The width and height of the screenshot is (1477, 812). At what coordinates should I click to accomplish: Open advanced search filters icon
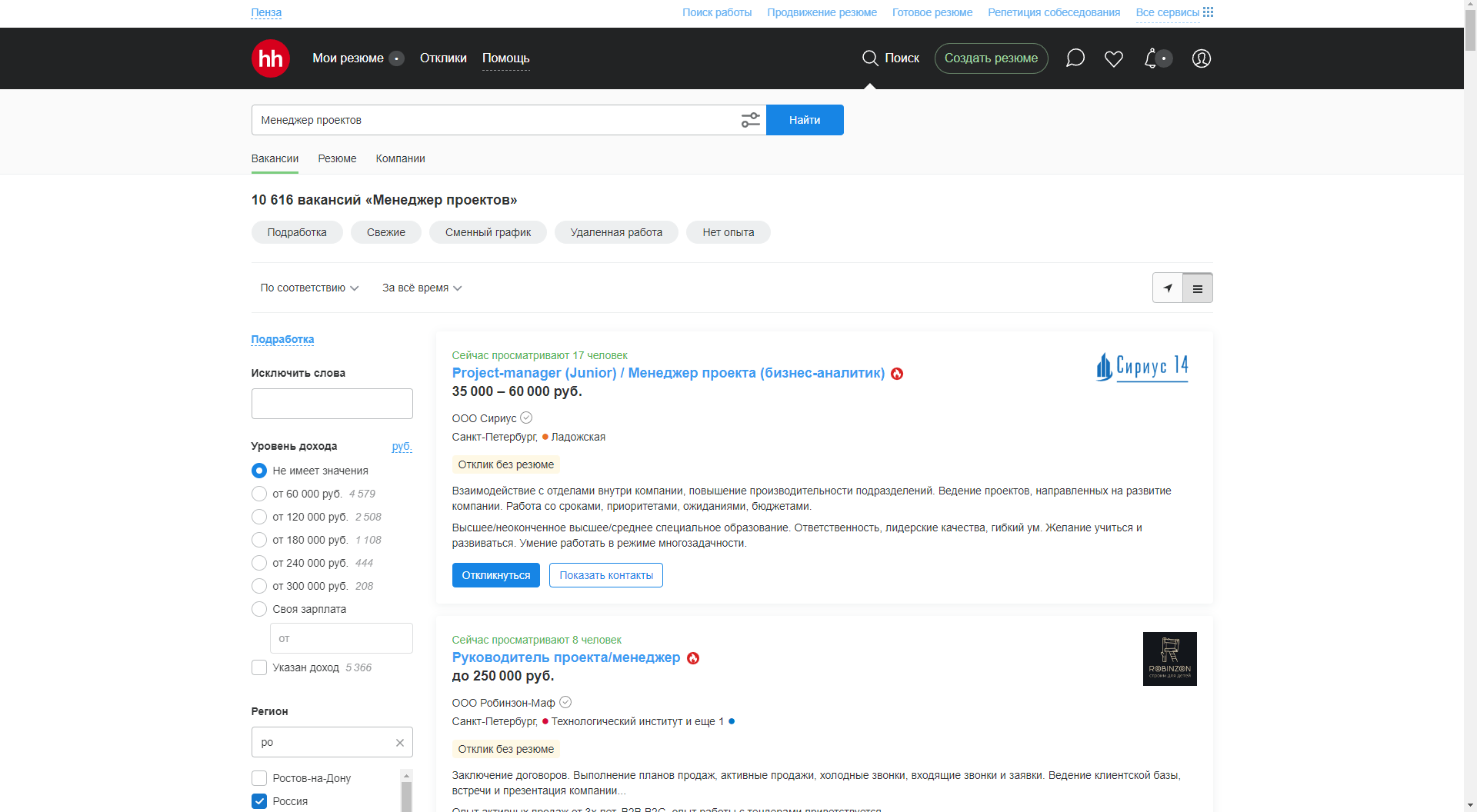pyautogui.click(x=750, y=120)
